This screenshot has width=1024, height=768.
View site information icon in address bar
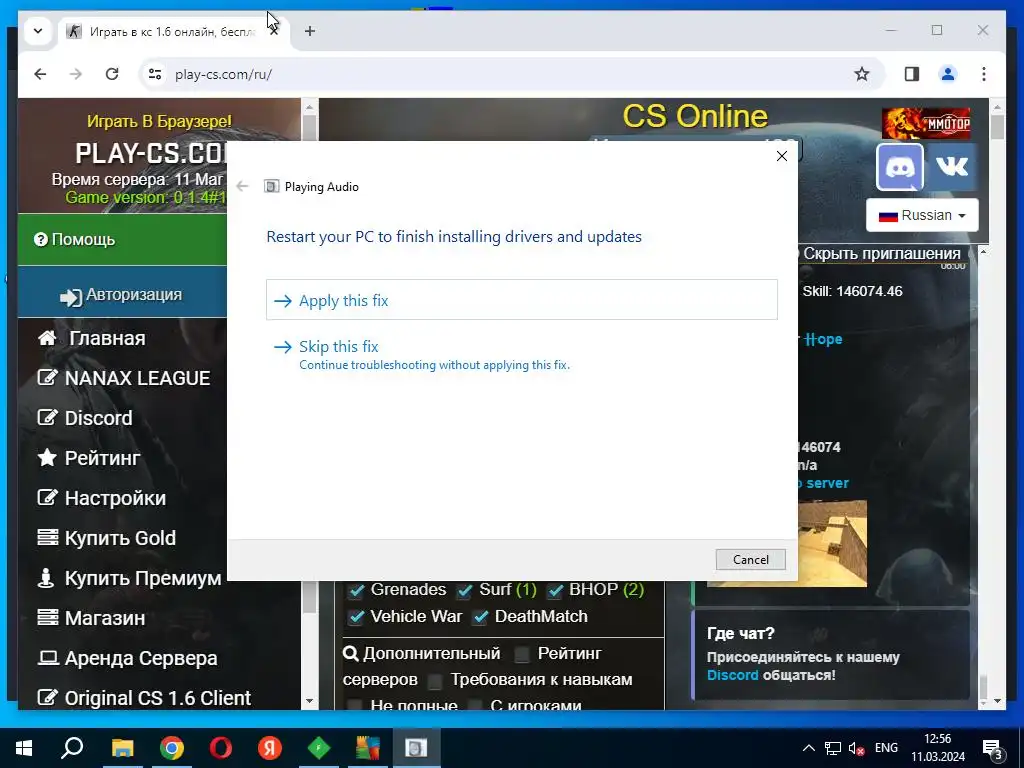155,74
